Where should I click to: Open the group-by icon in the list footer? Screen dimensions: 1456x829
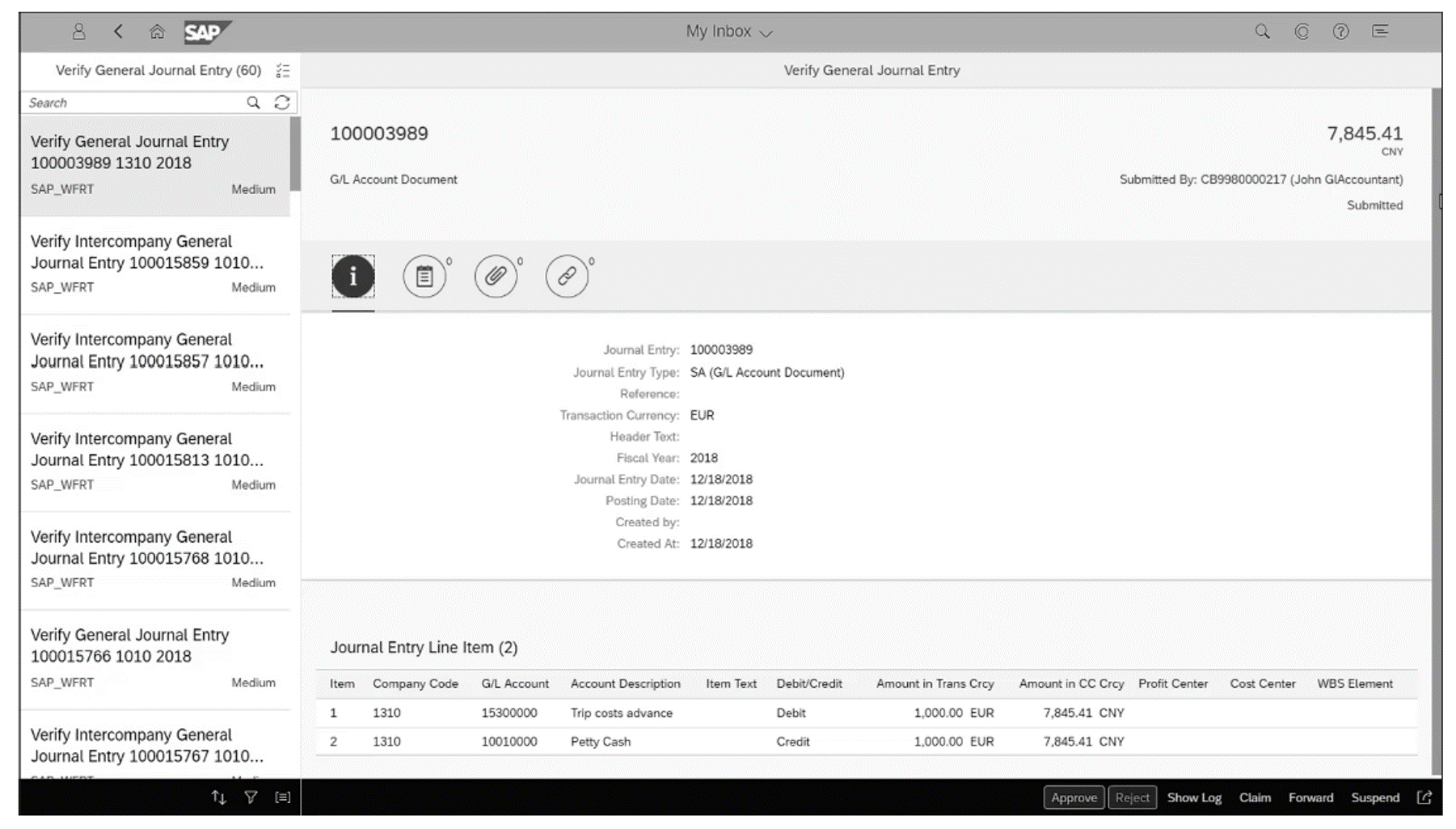[283, 797]
